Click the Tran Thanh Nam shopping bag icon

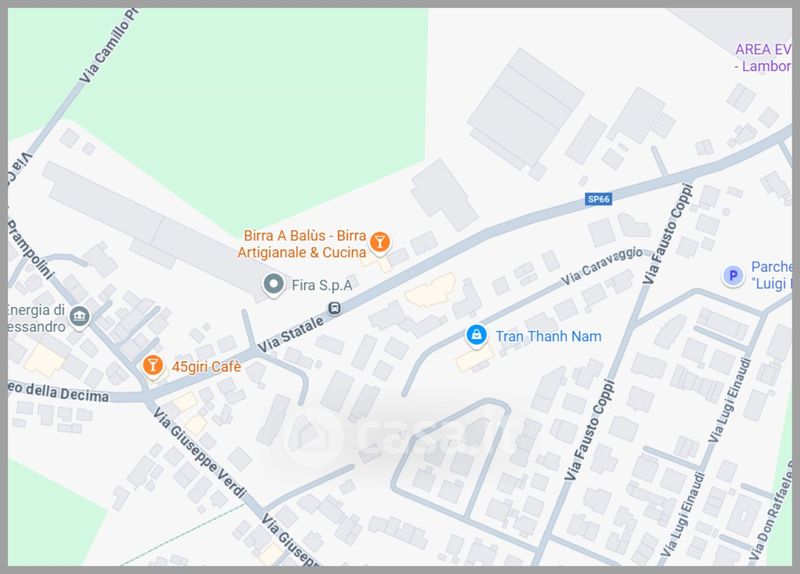pos(476,336)
